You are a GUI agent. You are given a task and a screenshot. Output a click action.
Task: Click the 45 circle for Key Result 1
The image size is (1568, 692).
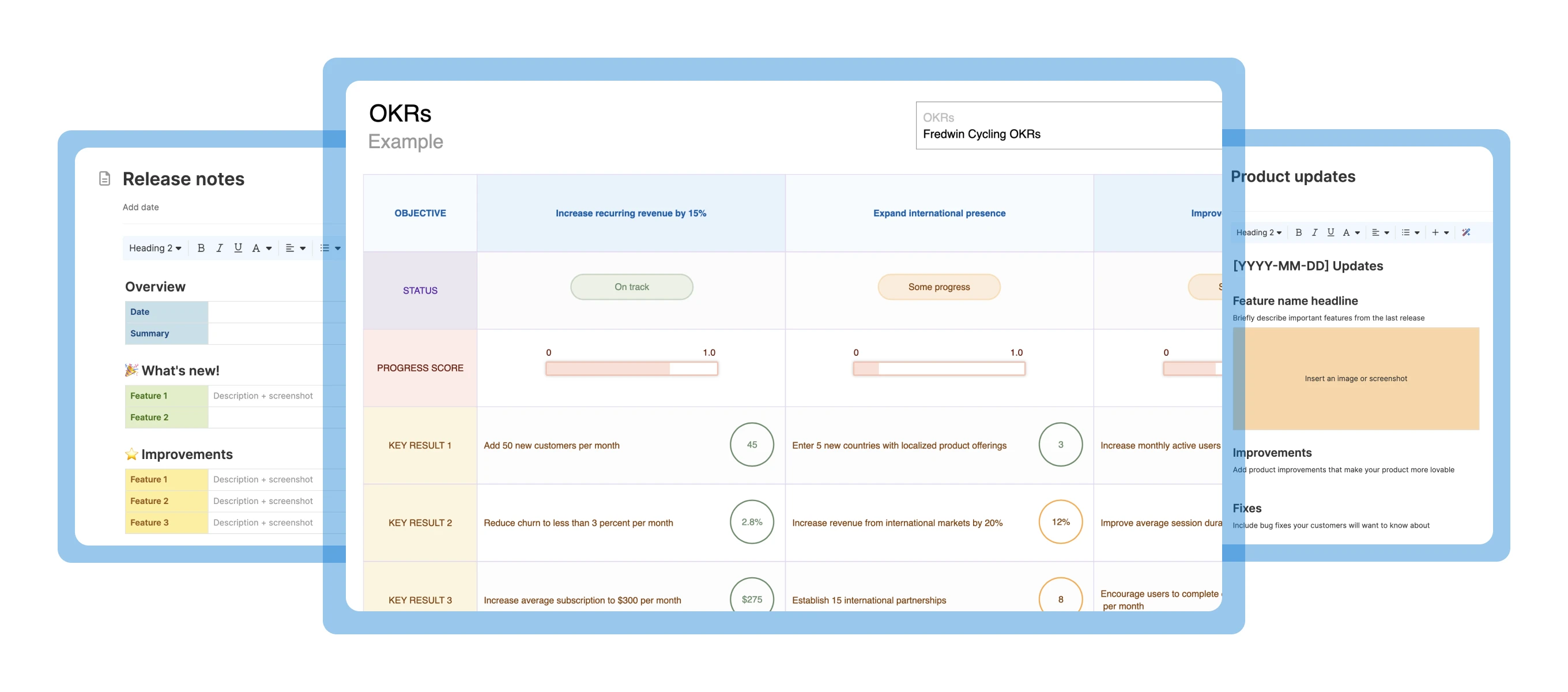(751, 445)
